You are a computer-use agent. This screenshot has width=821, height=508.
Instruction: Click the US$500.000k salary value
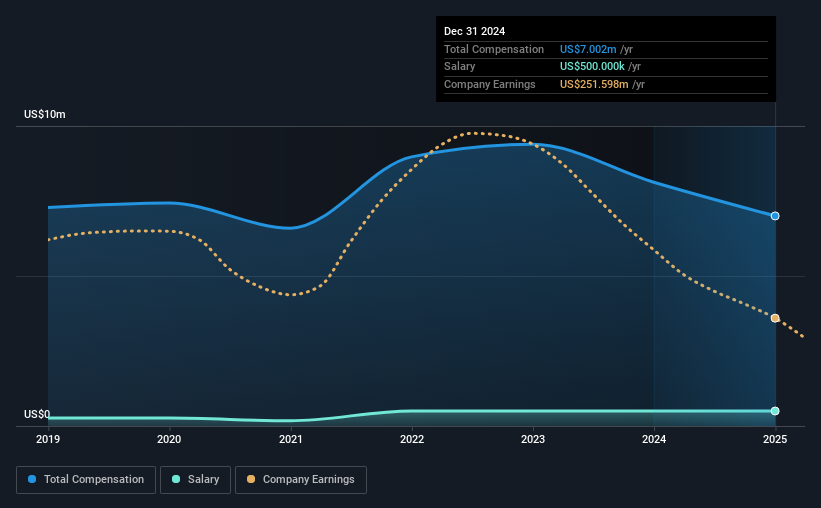click(x=592, y=67)
